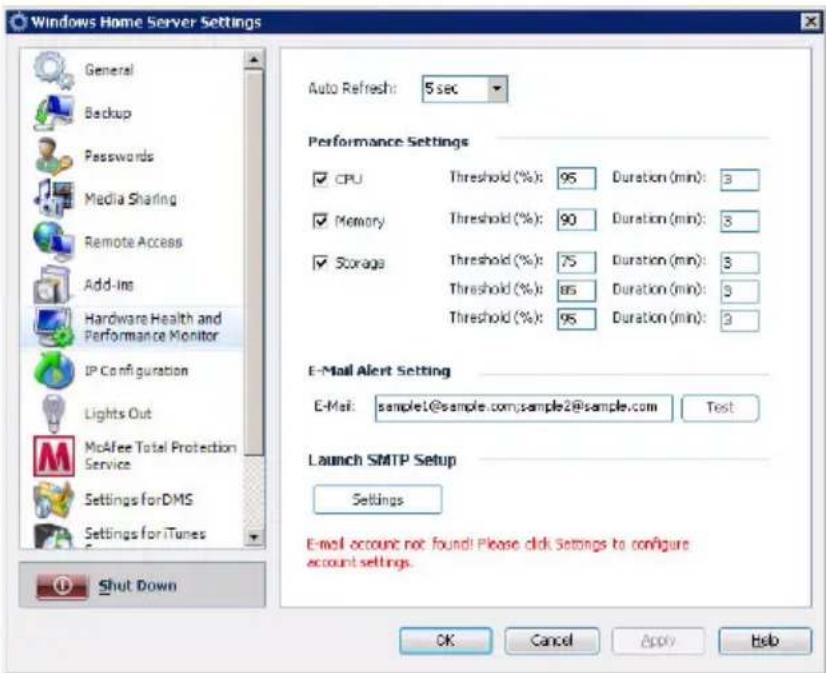826x673 pixels.
Task: Close the Windows Home Server Settings dialog
Action: 810,22
